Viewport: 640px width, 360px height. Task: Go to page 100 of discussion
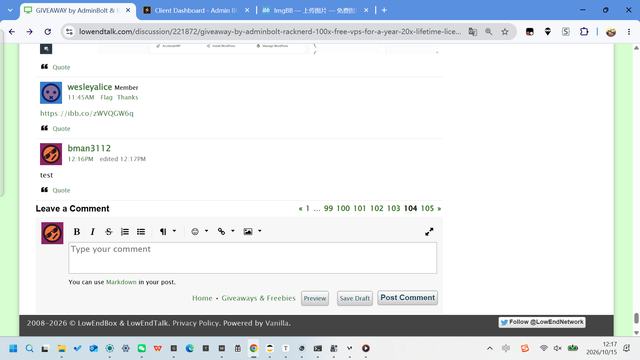(343, 208)
